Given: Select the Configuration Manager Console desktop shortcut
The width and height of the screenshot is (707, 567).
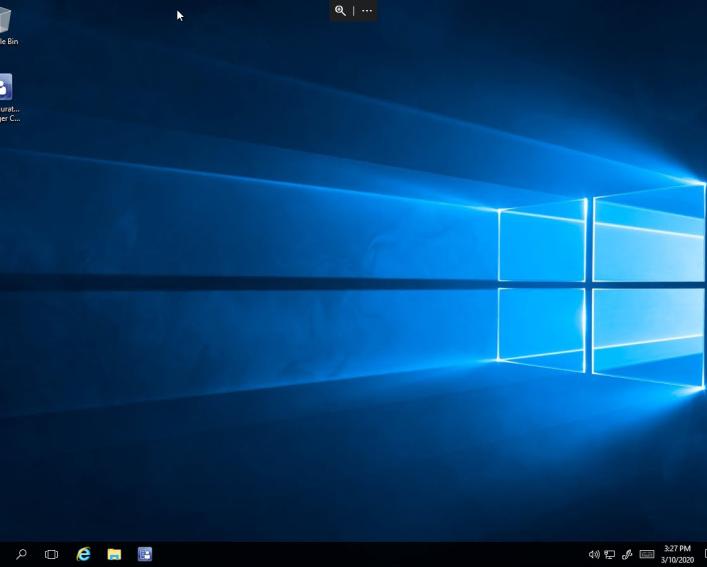Looking at the screenshot, I should click(8, 98).
